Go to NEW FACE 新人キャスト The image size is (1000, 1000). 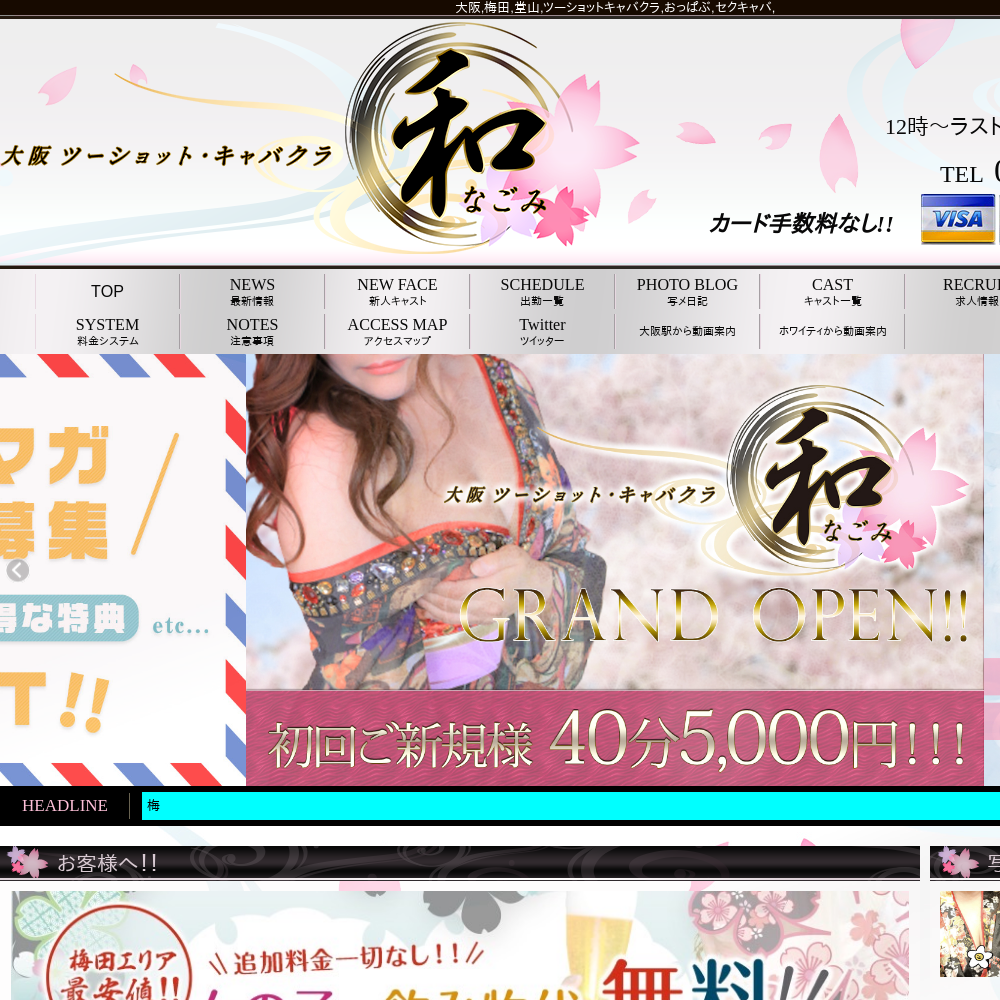tap(397, 292)
